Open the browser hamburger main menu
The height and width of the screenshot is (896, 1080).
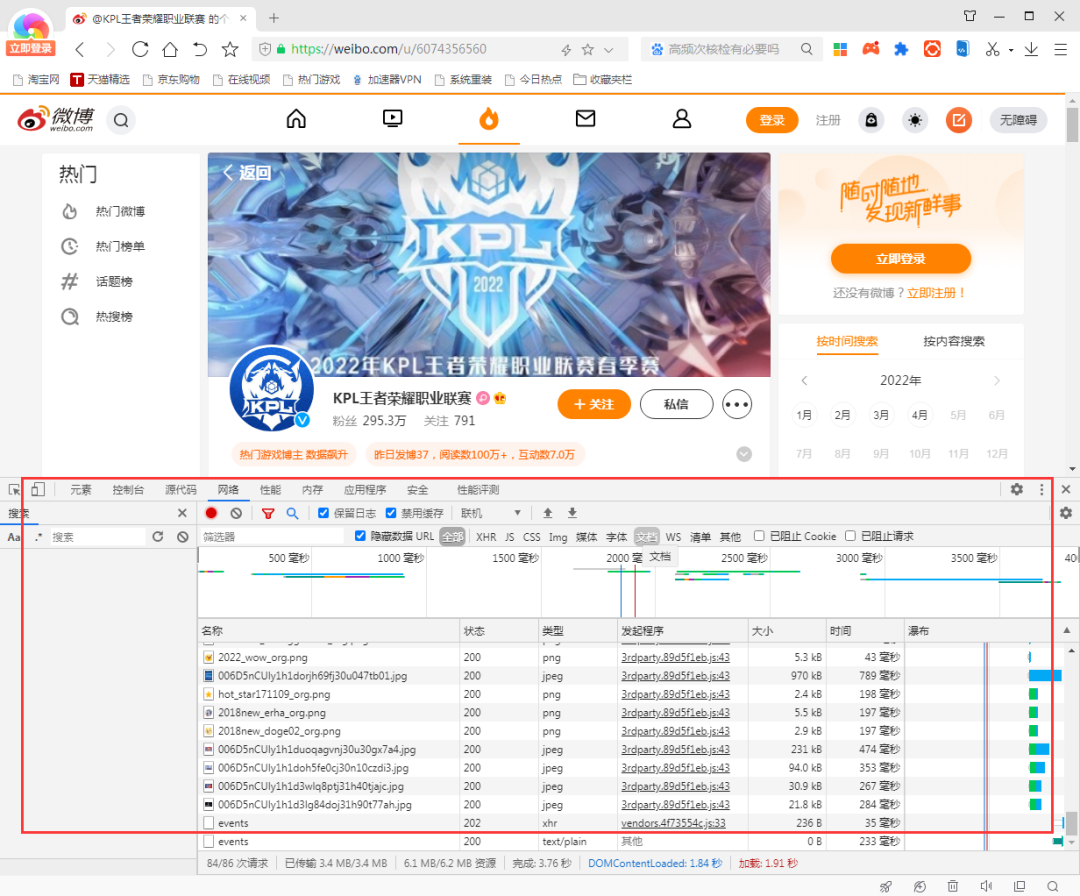[1061, 49]
